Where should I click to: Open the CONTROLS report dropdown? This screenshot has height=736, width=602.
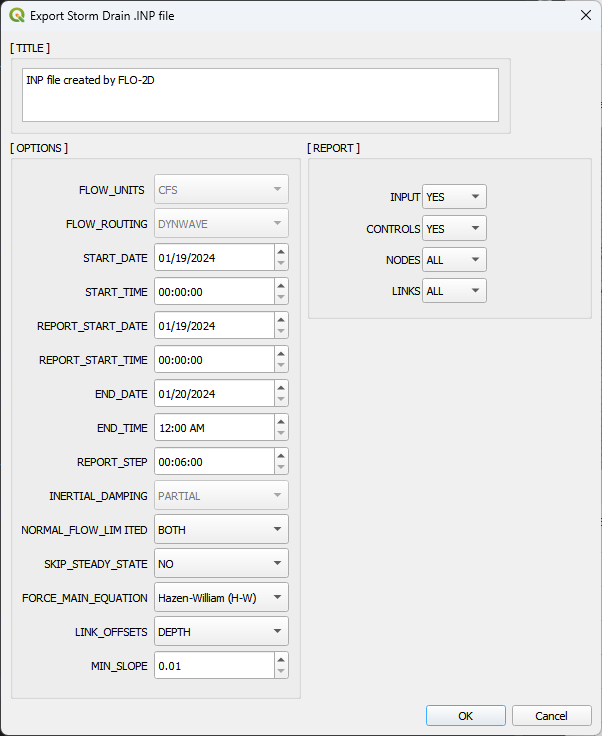(x=454, y=228)
